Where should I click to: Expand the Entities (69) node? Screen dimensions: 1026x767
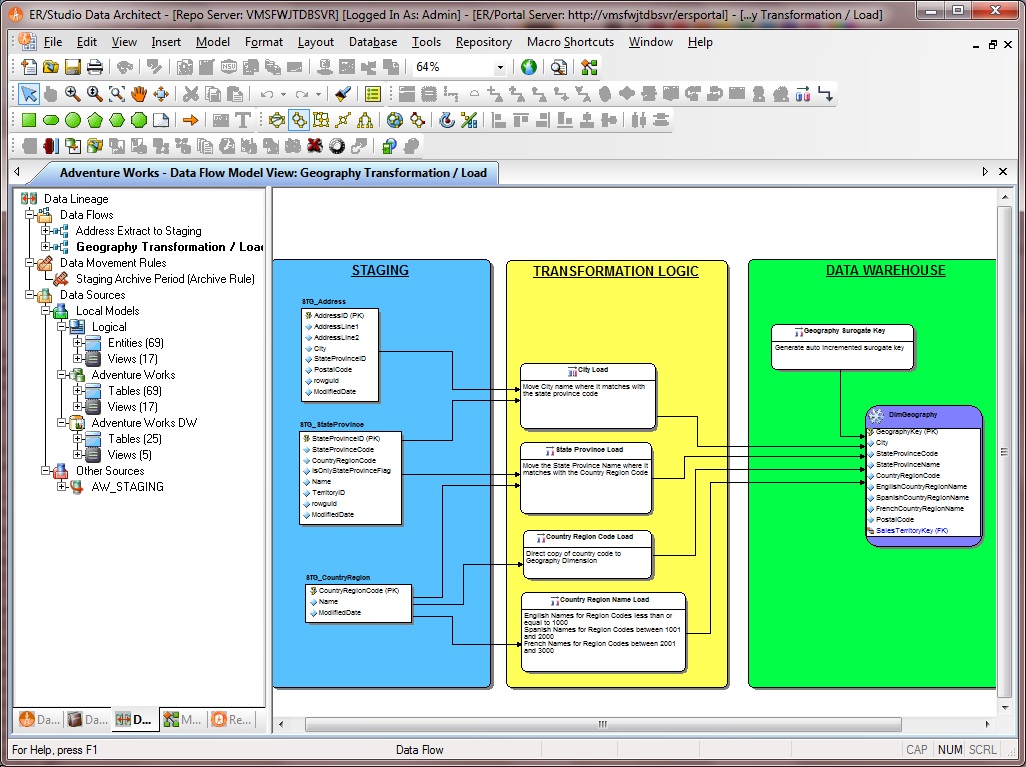[x=77, y=342]
